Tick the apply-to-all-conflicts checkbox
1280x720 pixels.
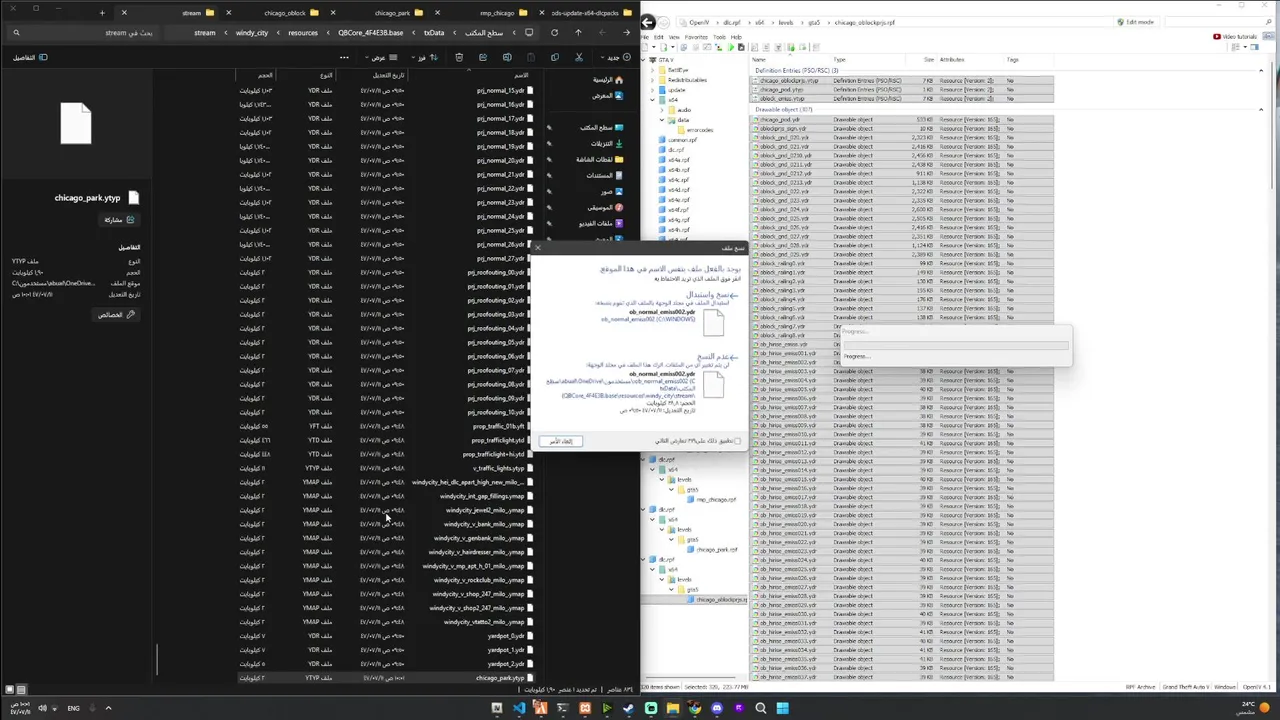pos(738,441)
